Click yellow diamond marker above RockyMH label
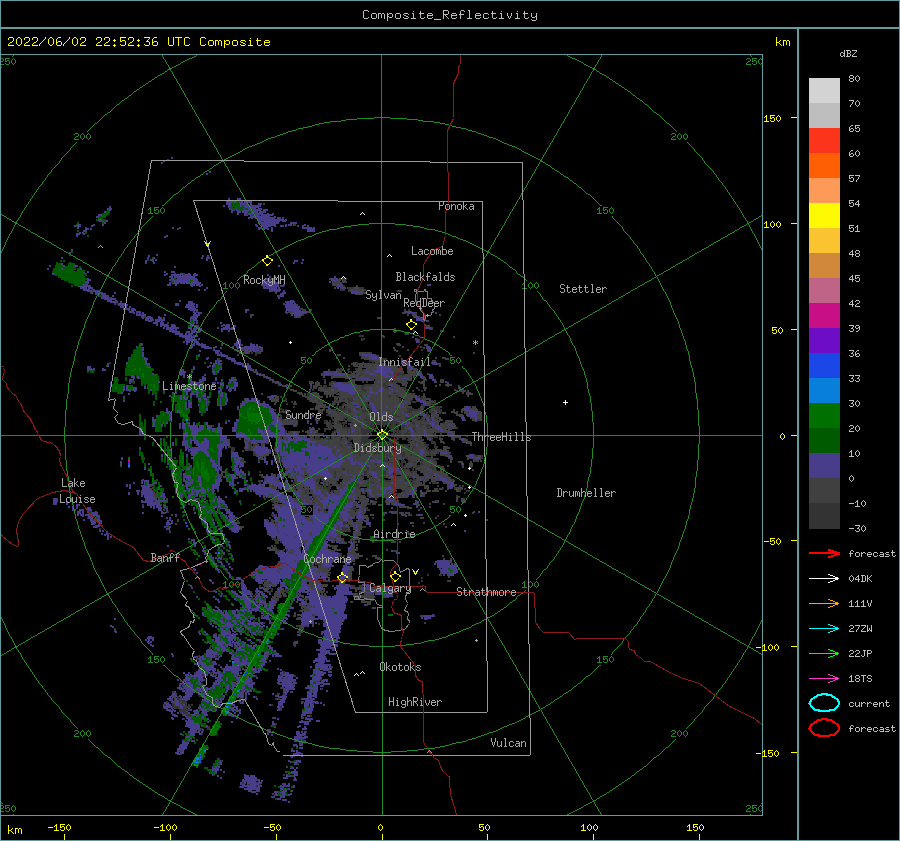 (x=267, y=261)
